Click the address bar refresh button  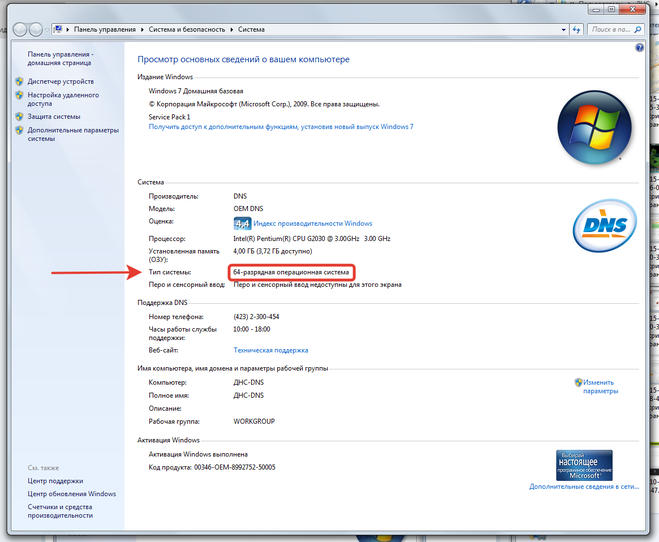point(576,30)
